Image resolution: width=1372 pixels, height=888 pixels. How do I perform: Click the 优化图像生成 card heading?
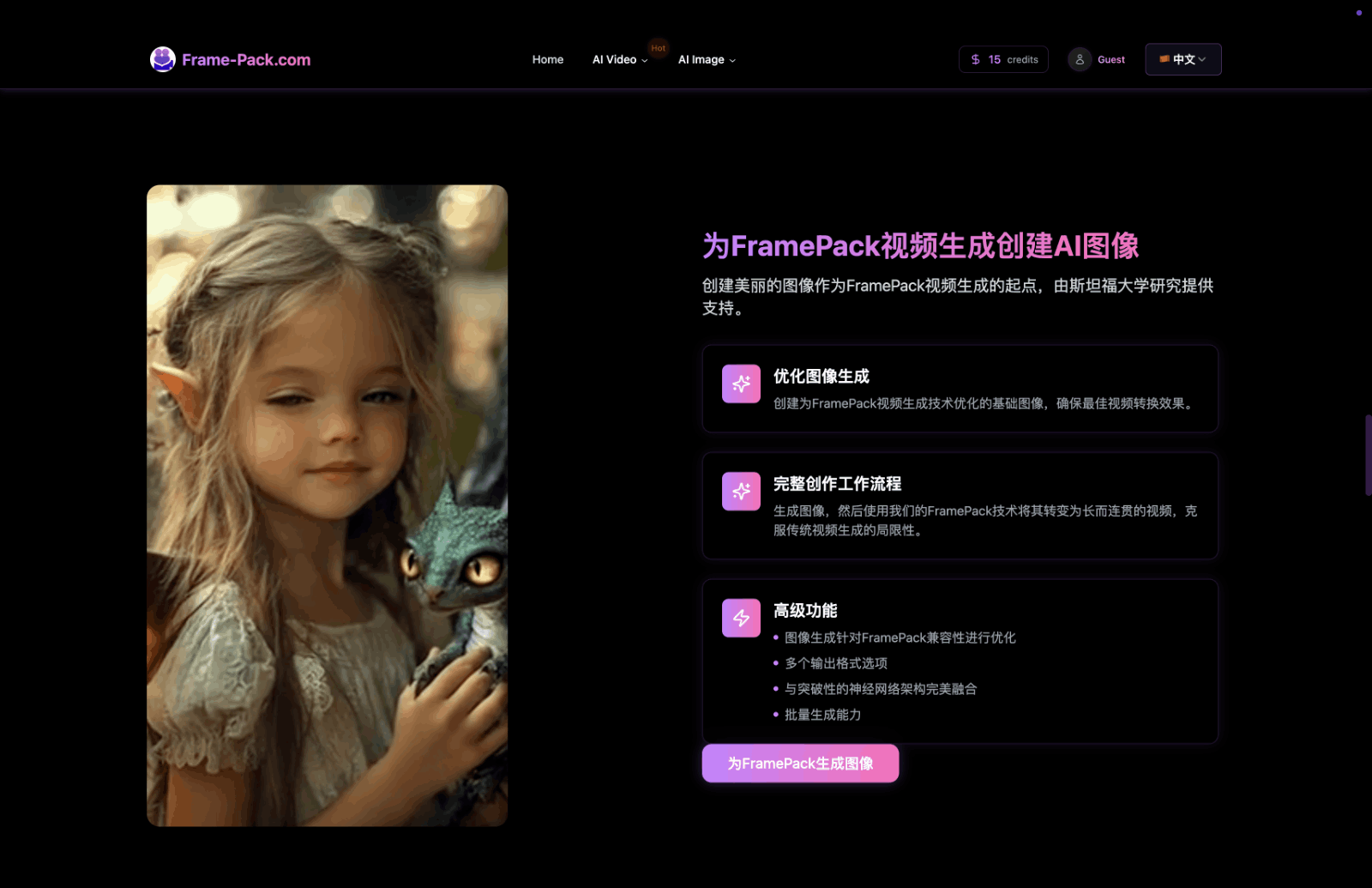821,377
